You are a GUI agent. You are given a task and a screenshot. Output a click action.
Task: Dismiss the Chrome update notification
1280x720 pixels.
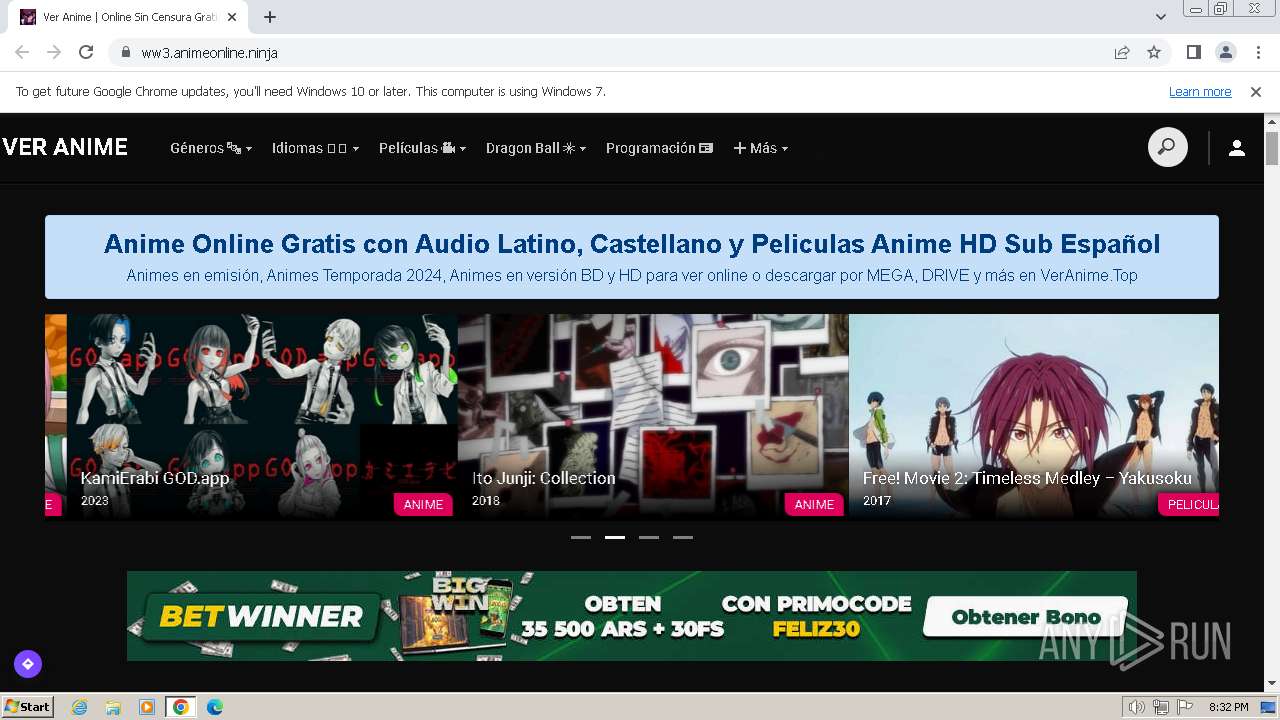point(1256,92)
